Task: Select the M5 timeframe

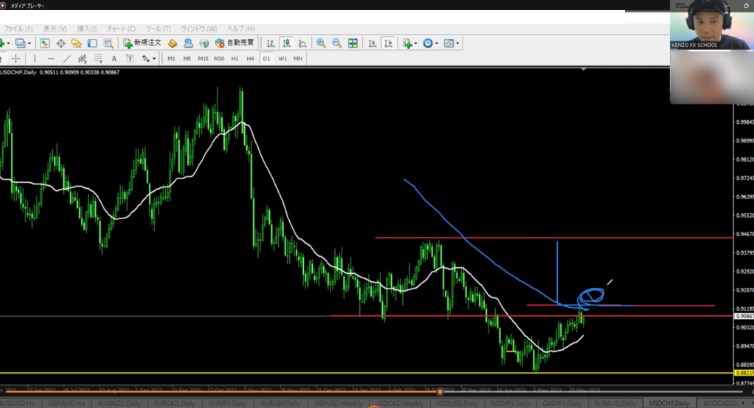Action: tap(187, 58)
